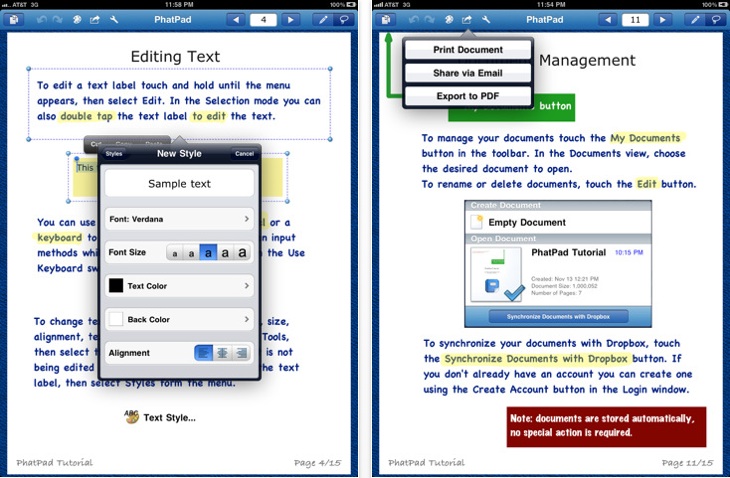Select lasso selection tool on right screen
The height and width of the screenshot is (478, 730).
(716, 20)
